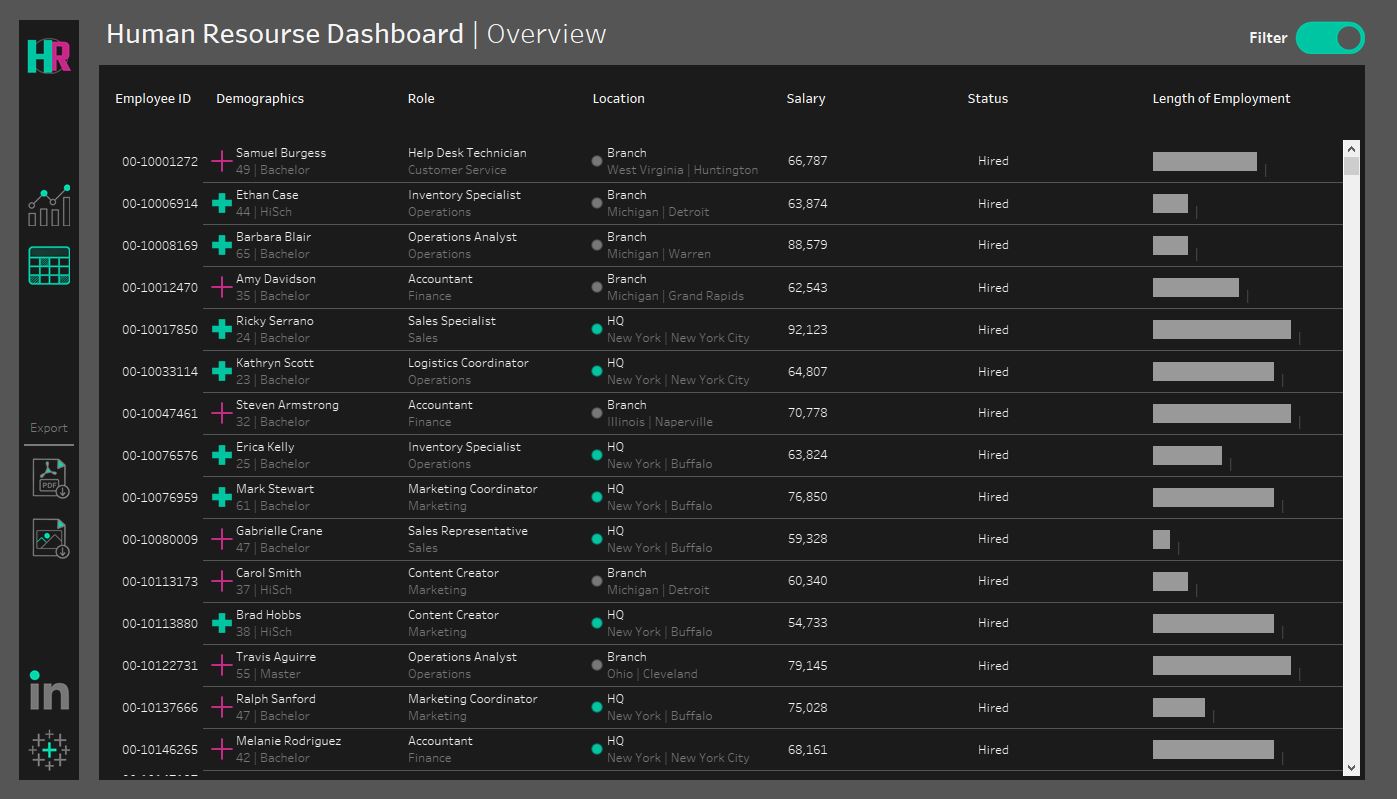Select employee ID 00-10001272

(x=160, y=161)
